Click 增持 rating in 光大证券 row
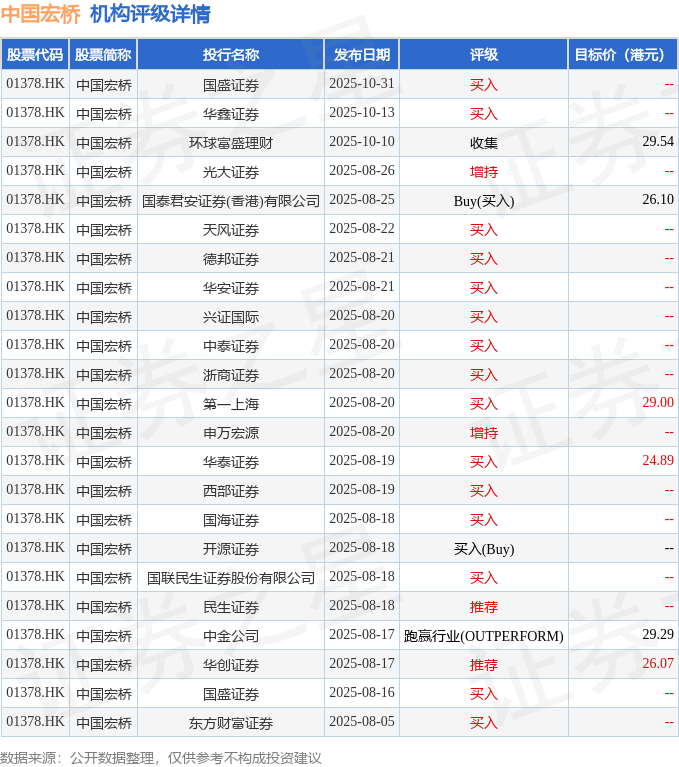Viewport: 679px width, 767px height. pyautogui.click(x=484, y=172)
